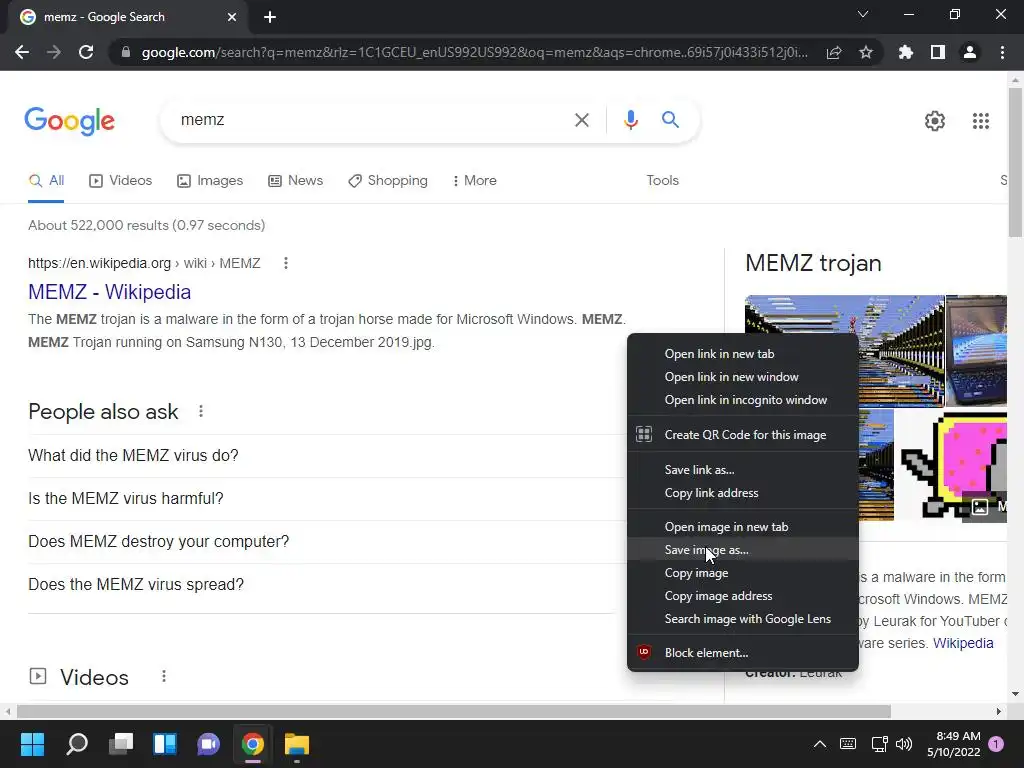Open People also ask options menu
Image resolution: width=1024 pixels, height=768 pixels.
coord(201,411)
